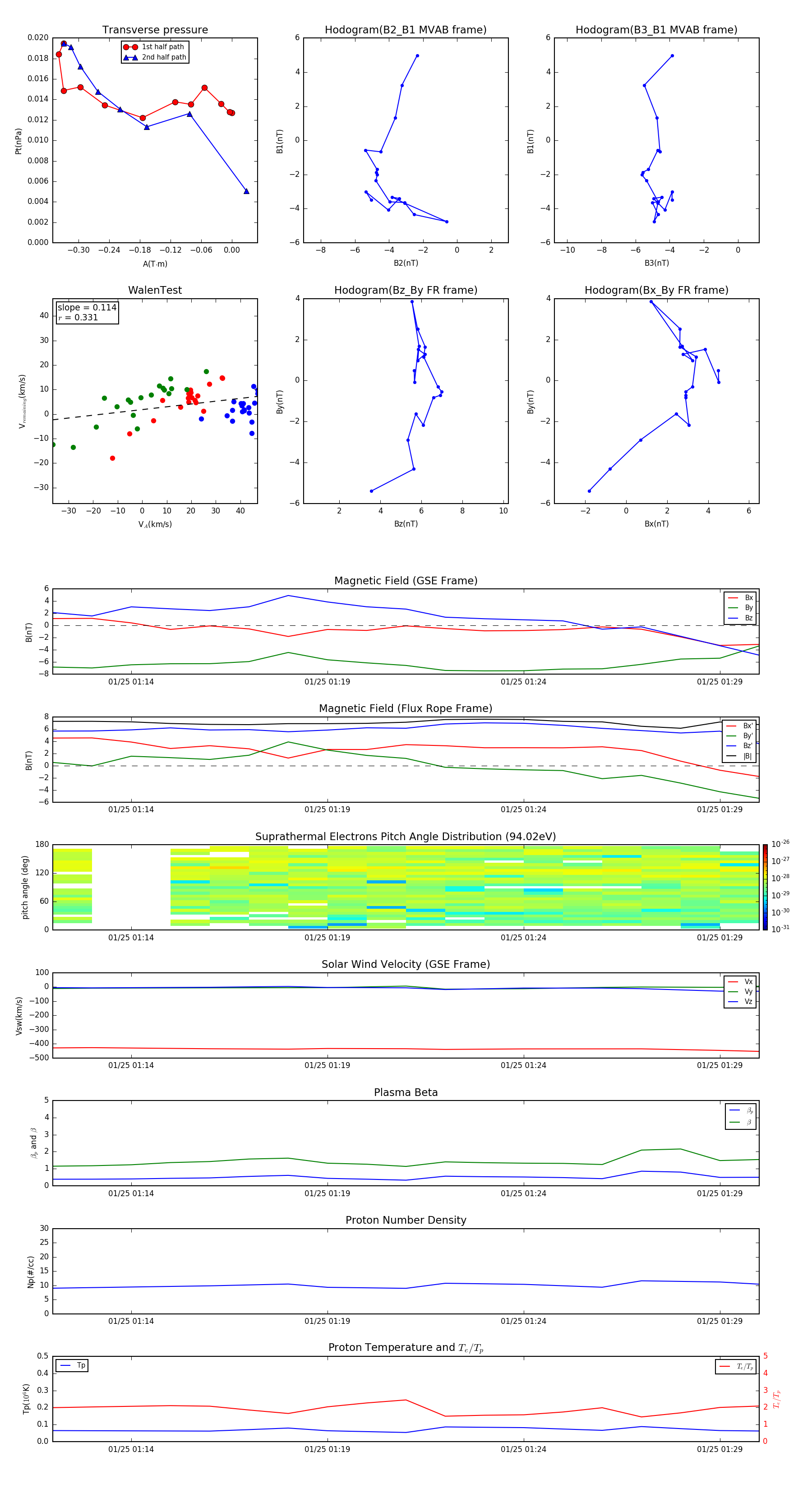The width and height of the screenshot is (812, 1489).
Task: Click the 'Bx(nT)' x-axis label
Action: tap(656, 524)
